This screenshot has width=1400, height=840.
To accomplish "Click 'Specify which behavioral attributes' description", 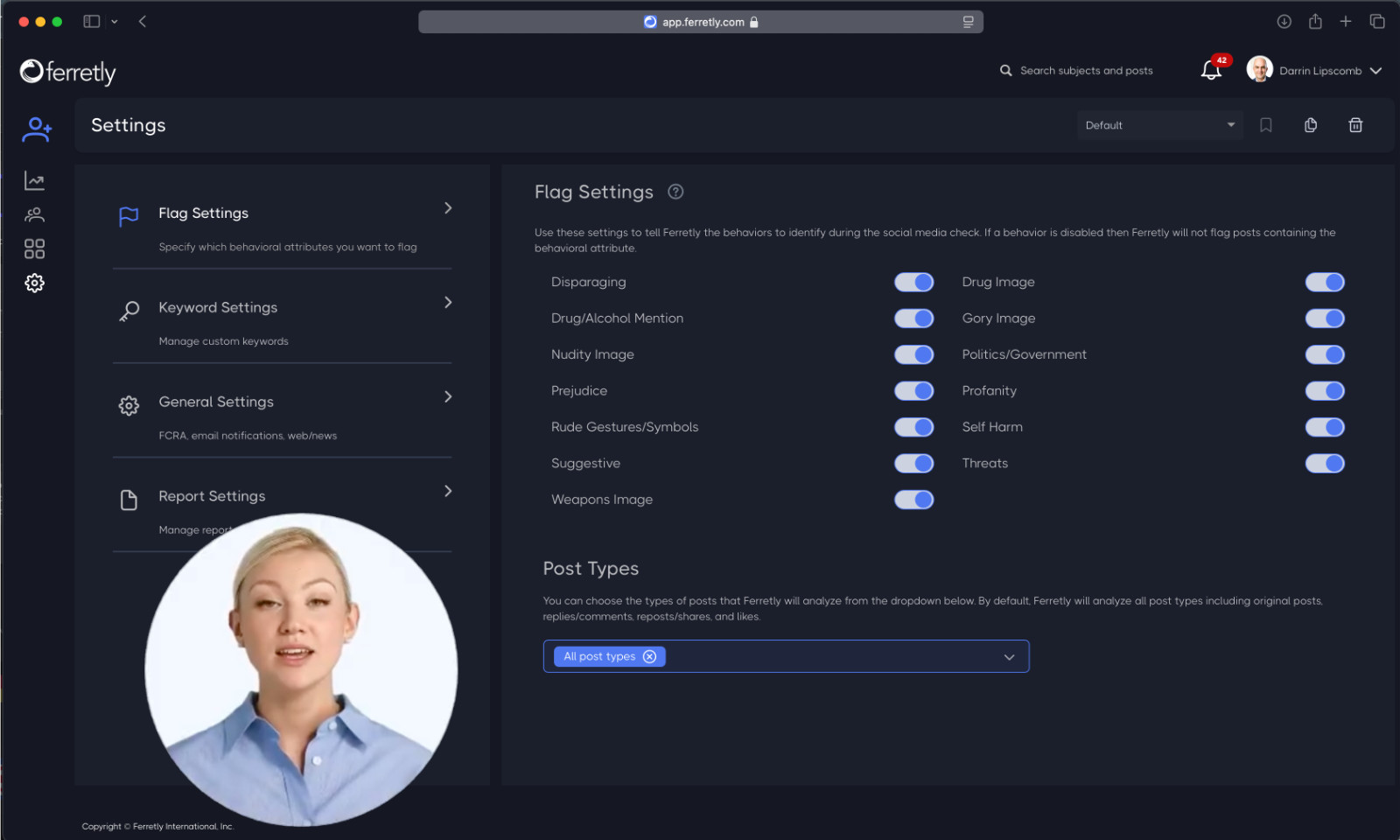I will coord(288,248).
